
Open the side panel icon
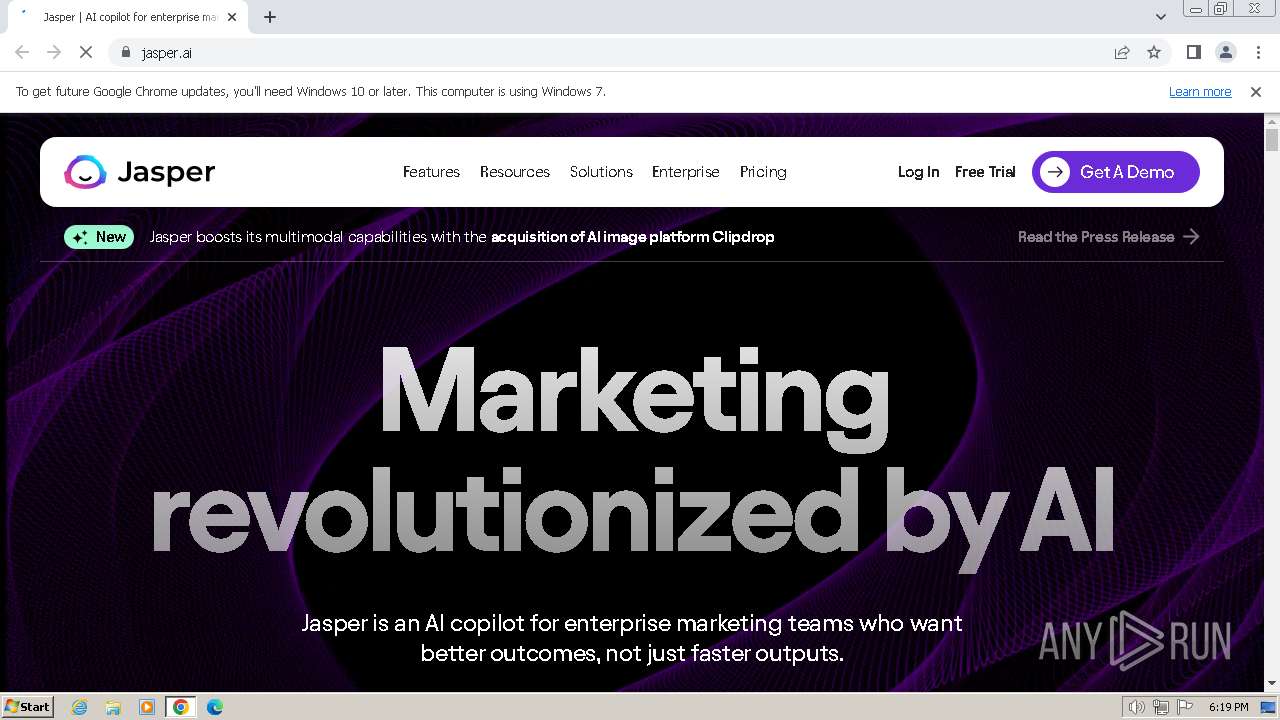coord(1193,52)
